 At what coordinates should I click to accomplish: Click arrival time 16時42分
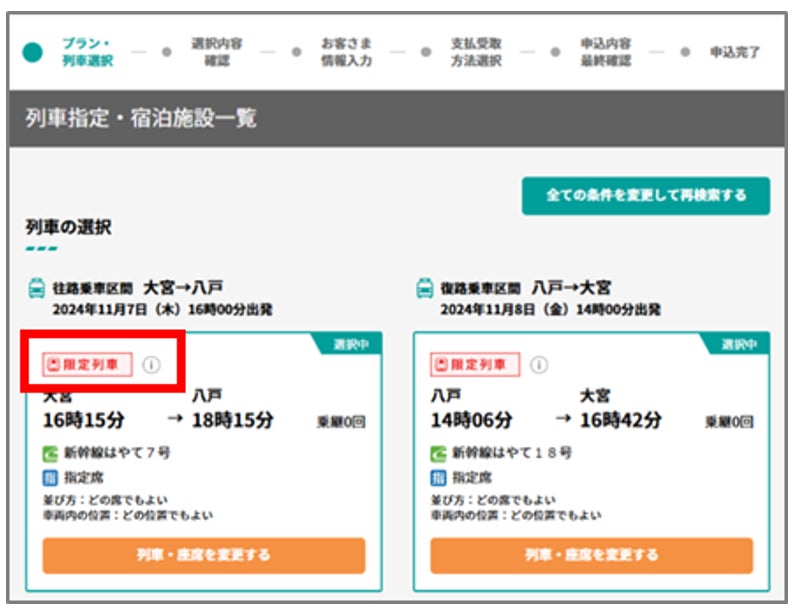tap(621, 420)
